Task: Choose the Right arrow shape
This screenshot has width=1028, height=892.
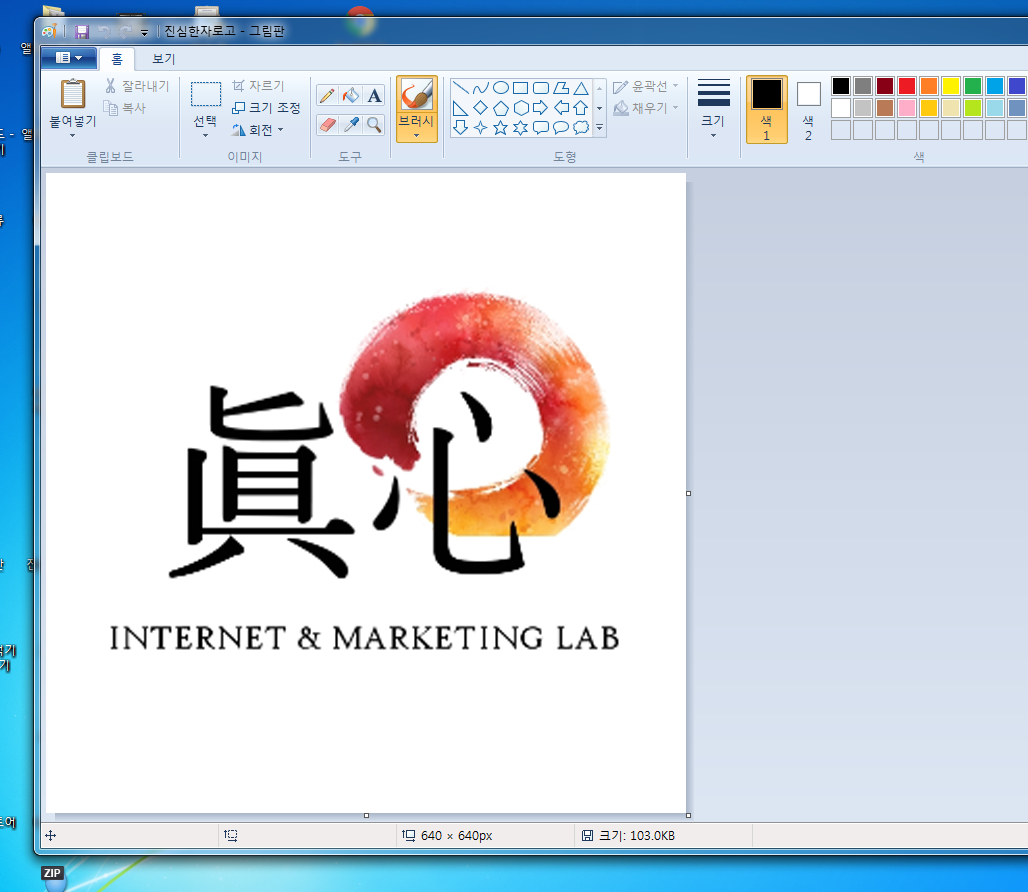Action: point(541,108)
